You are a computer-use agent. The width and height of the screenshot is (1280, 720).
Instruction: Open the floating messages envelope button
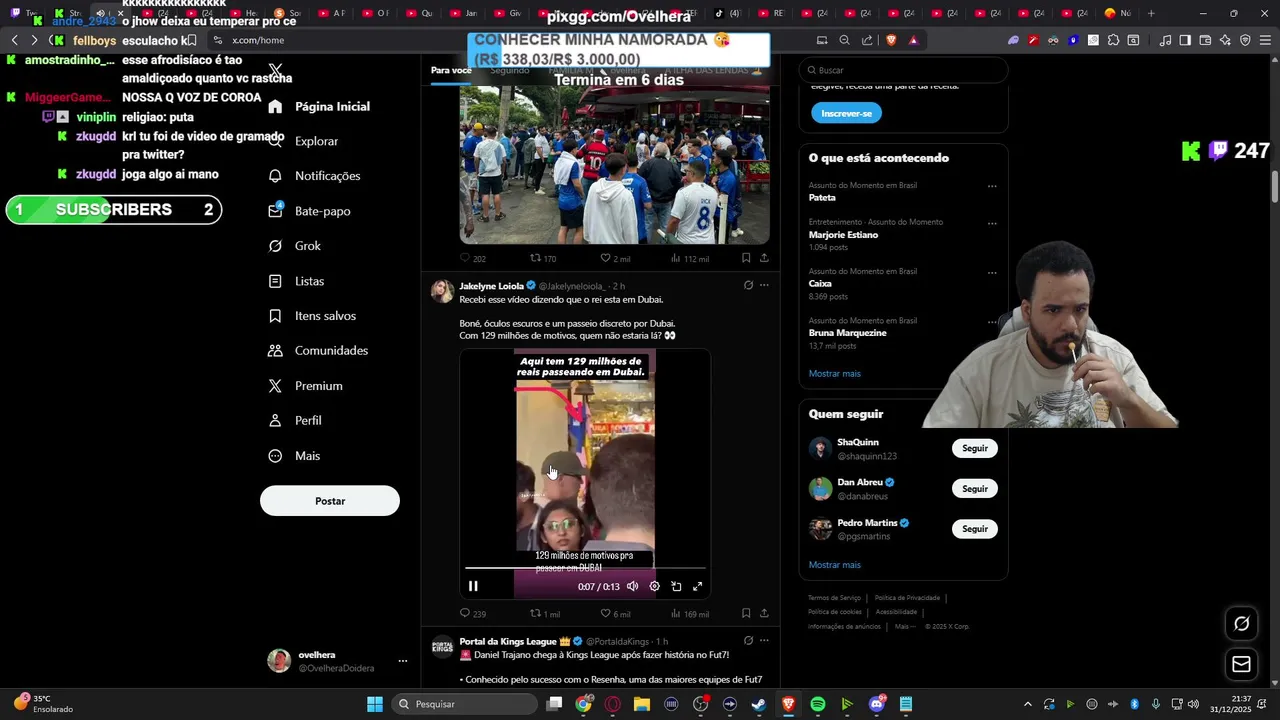click(x=1241, y=664)
